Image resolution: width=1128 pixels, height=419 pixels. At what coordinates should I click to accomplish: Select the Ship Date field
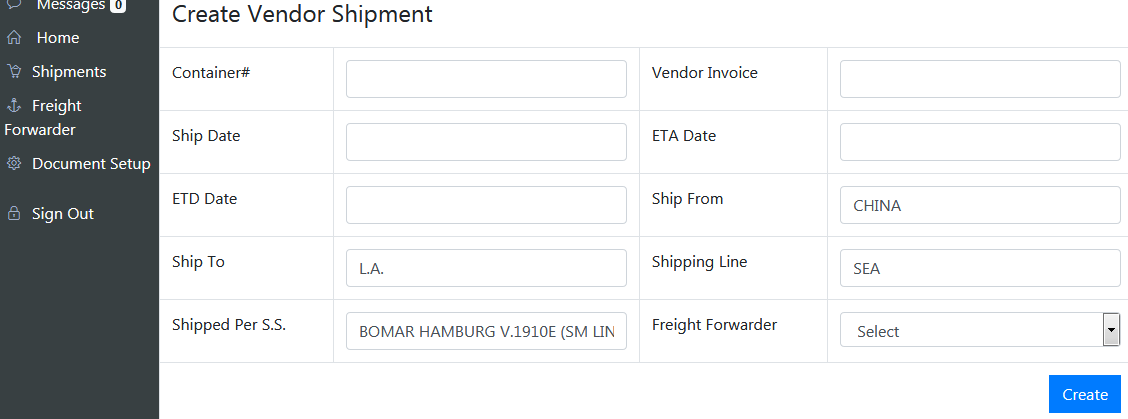pos(486,142)
